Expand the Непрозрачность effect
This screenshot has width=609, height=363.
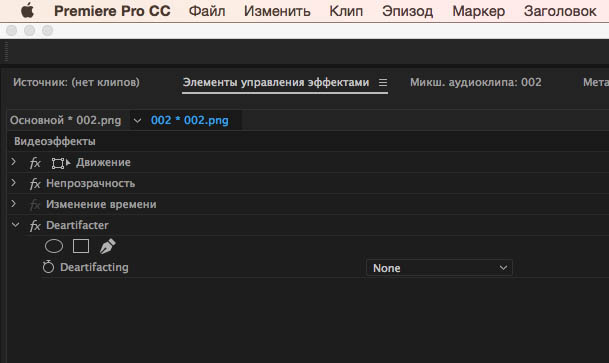13,182
